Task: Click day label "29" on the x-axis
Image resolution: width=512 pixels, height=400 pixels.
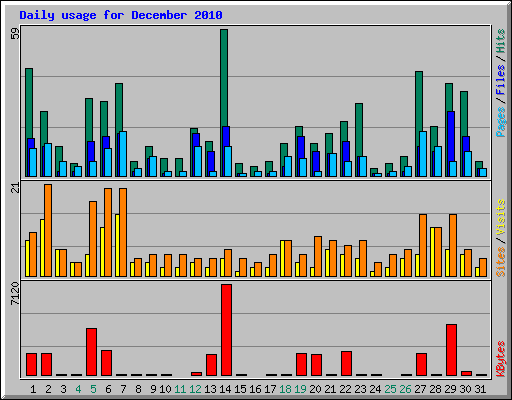Action: [x=450, y=389]
